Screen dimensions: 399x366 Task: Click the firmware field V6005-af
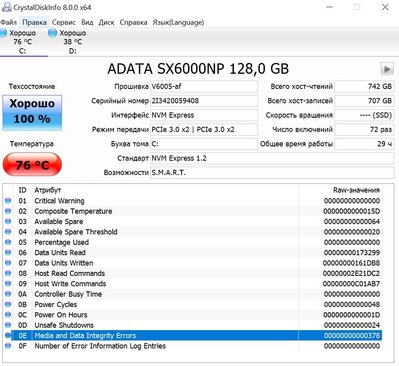click(x=204, y=86)
